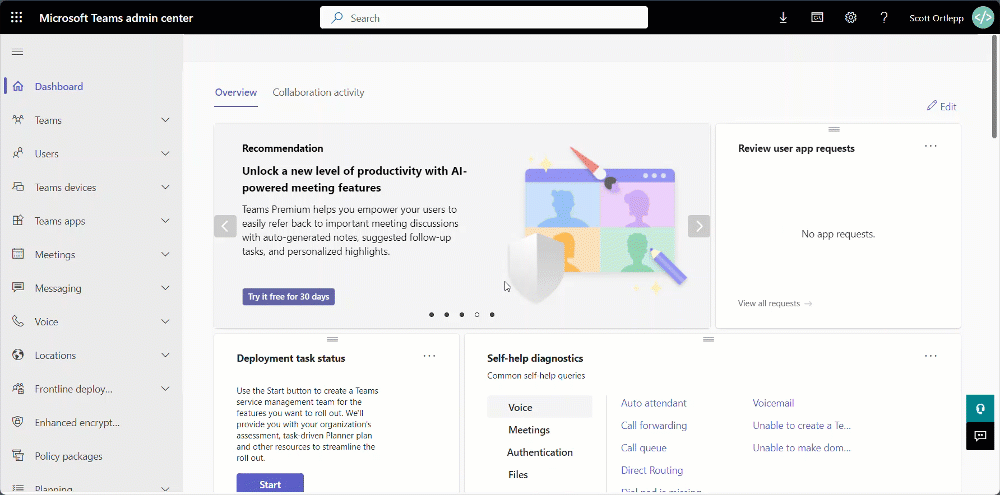
Task: Open more options on Review user app requests
Action: (x=930, y=146)
